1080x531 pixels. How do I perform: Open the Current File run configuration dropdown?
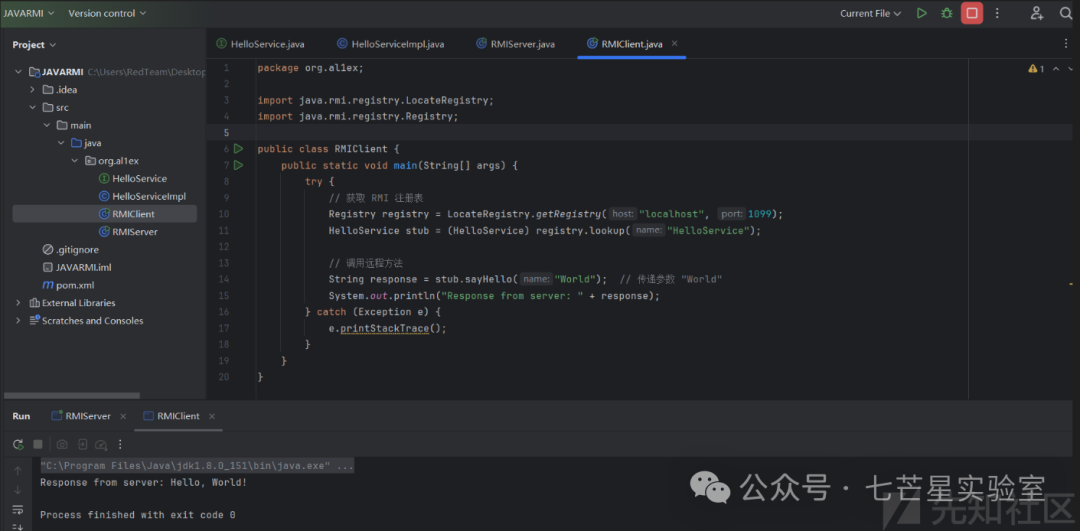pyautogui.click(x=871, y=13)
